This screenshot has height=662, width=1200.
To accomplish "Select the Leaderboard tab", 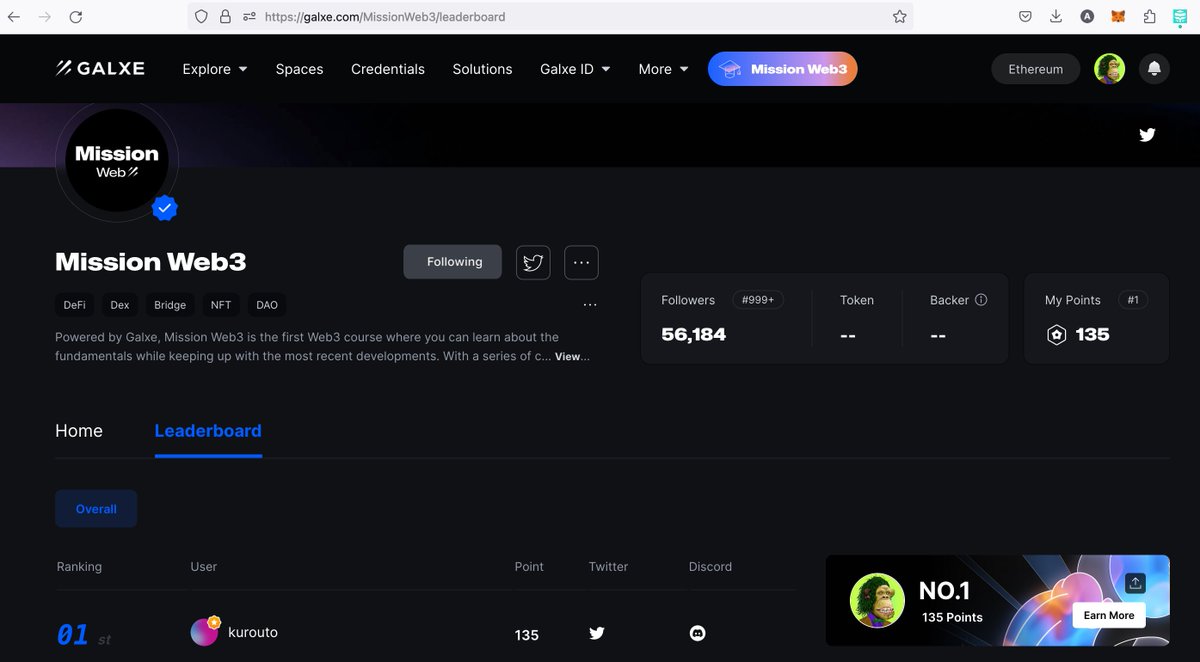I will 208,431.
